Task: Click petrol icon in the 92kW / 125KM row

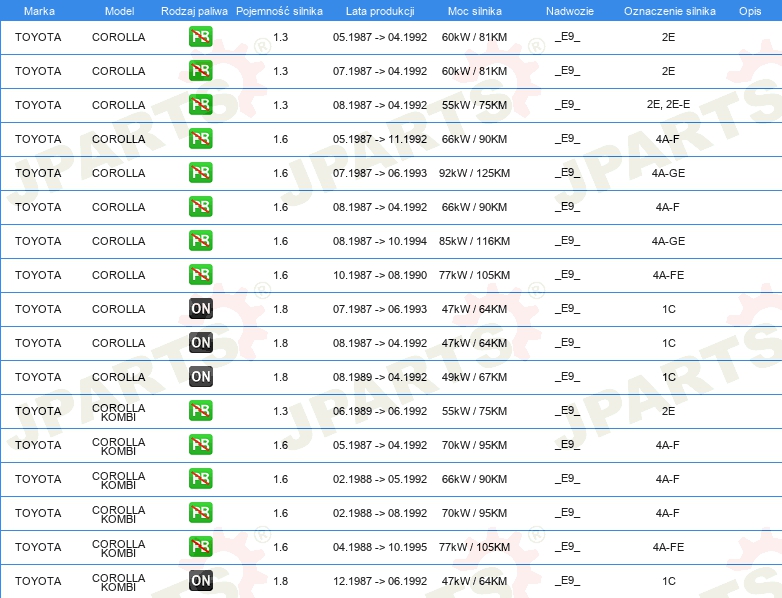Action: [x=200, y=173]
